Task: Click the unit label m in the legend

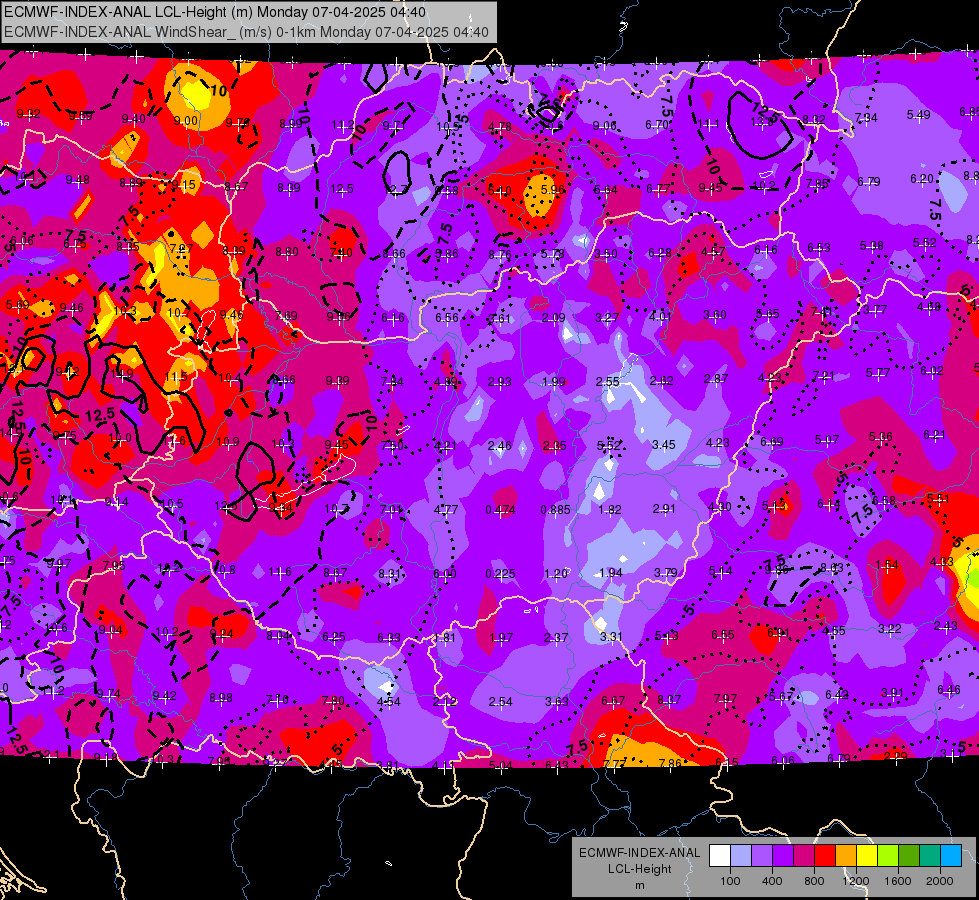Action: click(x=639, y=886)
